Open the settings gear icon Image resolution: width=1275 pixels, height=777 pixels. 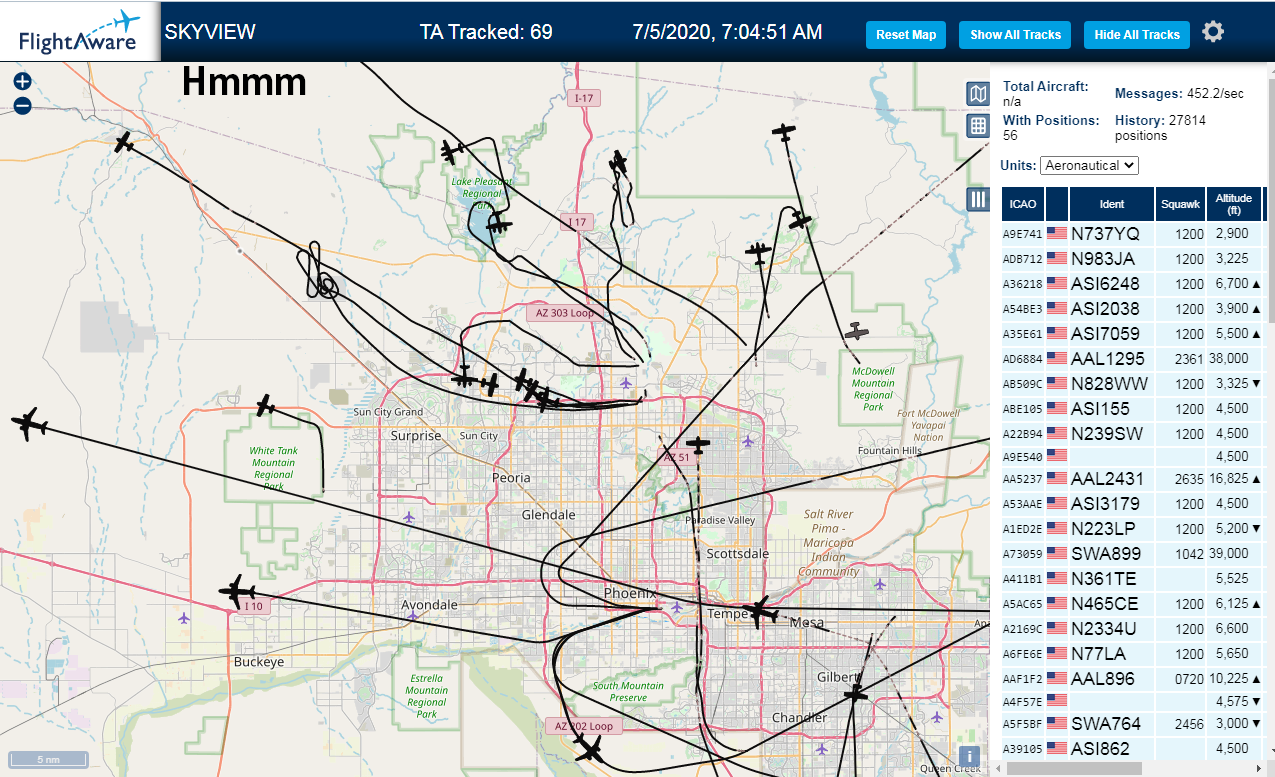click(1213, 32)
